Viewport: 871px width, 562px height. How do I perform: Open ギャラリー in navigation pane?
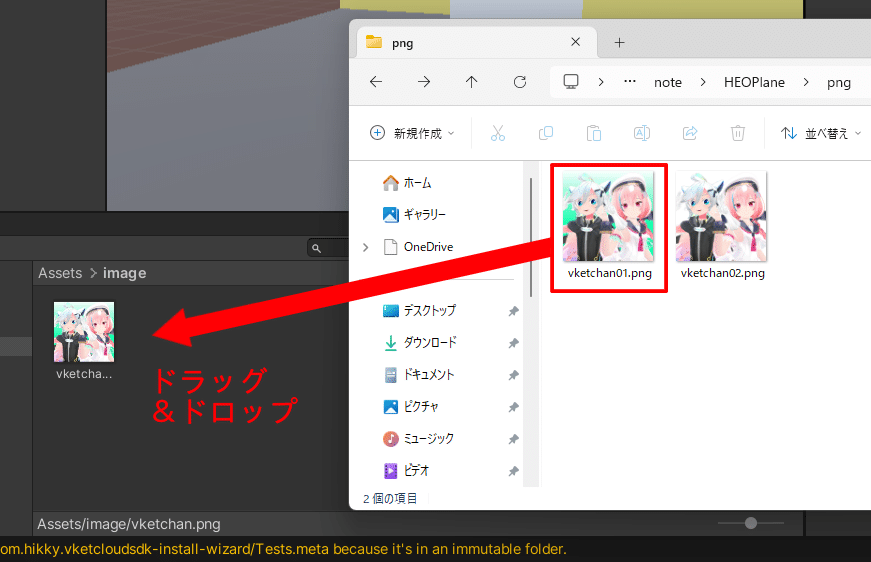pyautogui.click(x=414, y=214)
